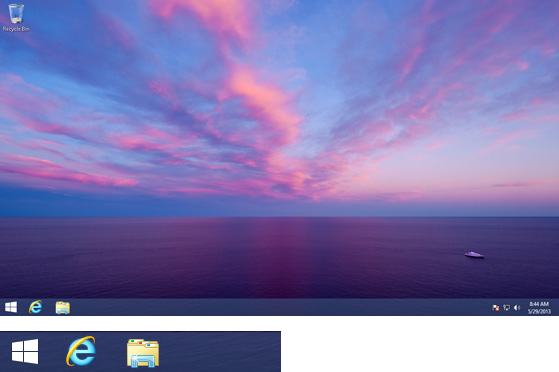Screen dimensions: 559x372
Task: Click Start button on the desktop taskbar
Action: click(11, 307)
